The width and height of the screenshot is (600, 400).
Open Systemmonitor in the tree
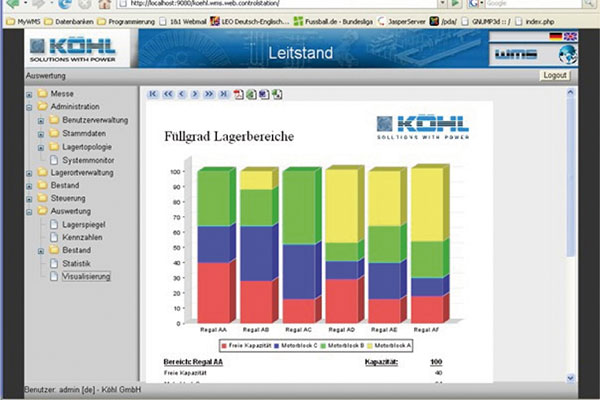(x=88, y=159)
